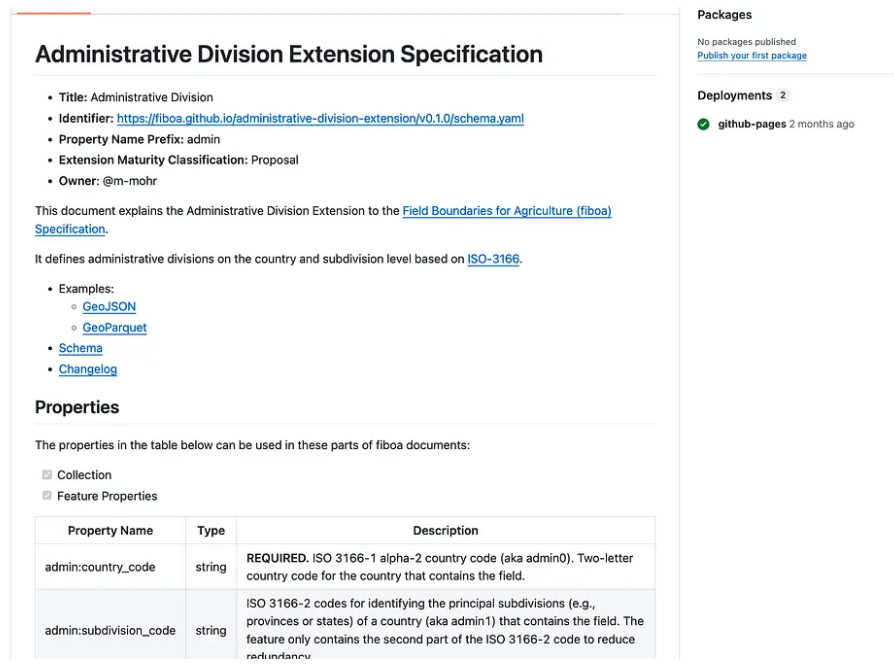Toggle the Feature Properties checkbox
Viewport: 894px width, 670px height.
click(x=47, y=496)
